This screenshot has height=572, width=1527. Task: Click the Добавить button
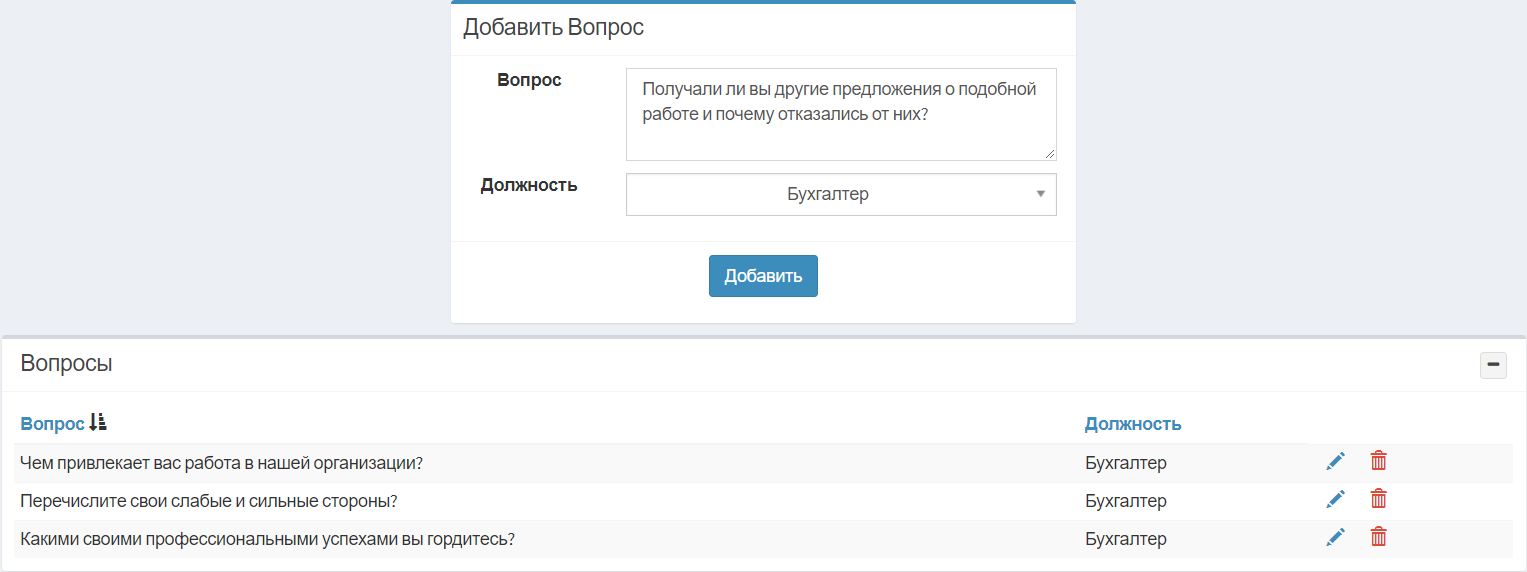click(x=763, y=276)
